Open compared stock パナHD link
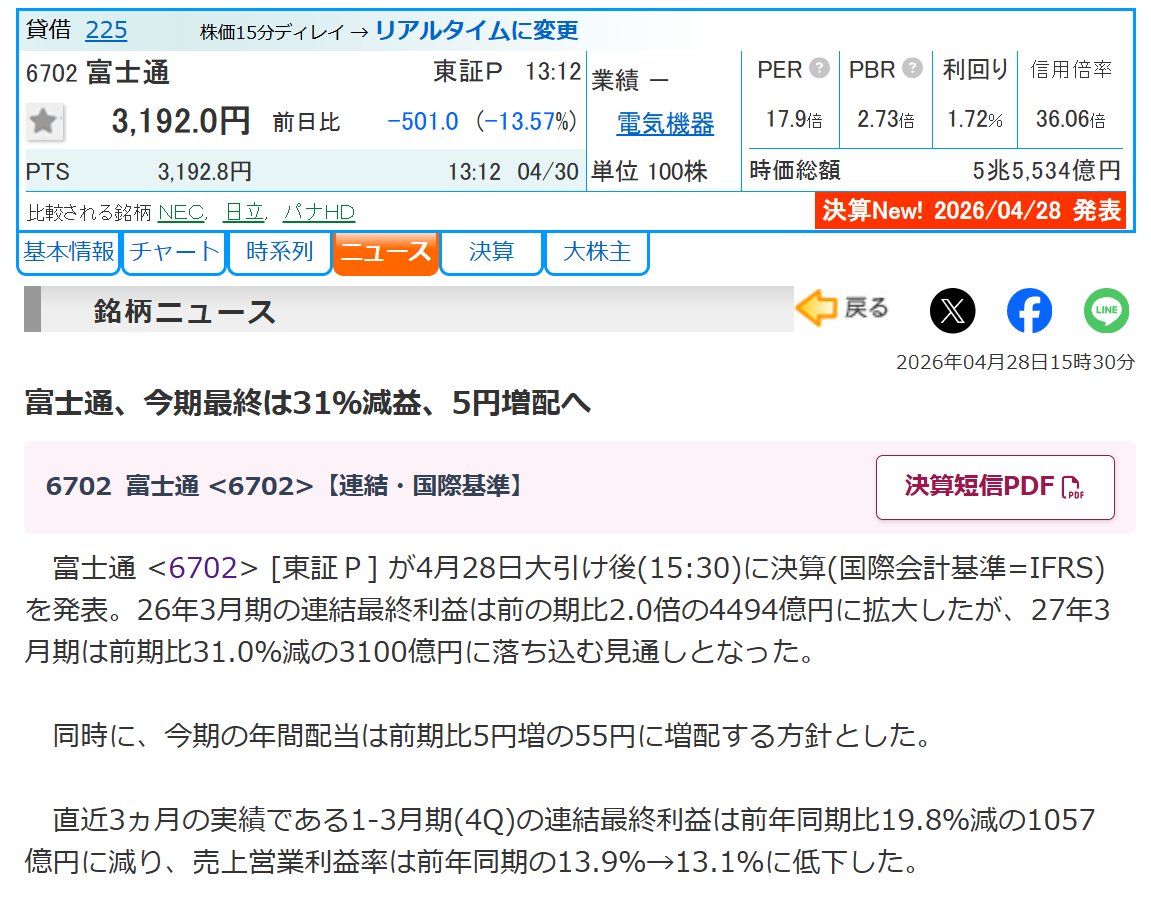The width and height of the screenshot is (1151, 920). pyautogui.click(x=319, y=213)
